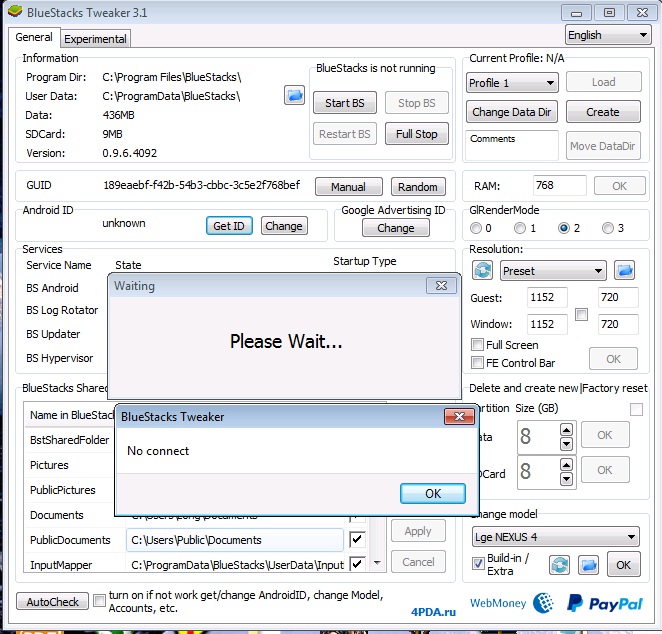This screenshot has width=662, height=634.
Task: Enable the Full Screen checkbox
Action: [478, 344]
